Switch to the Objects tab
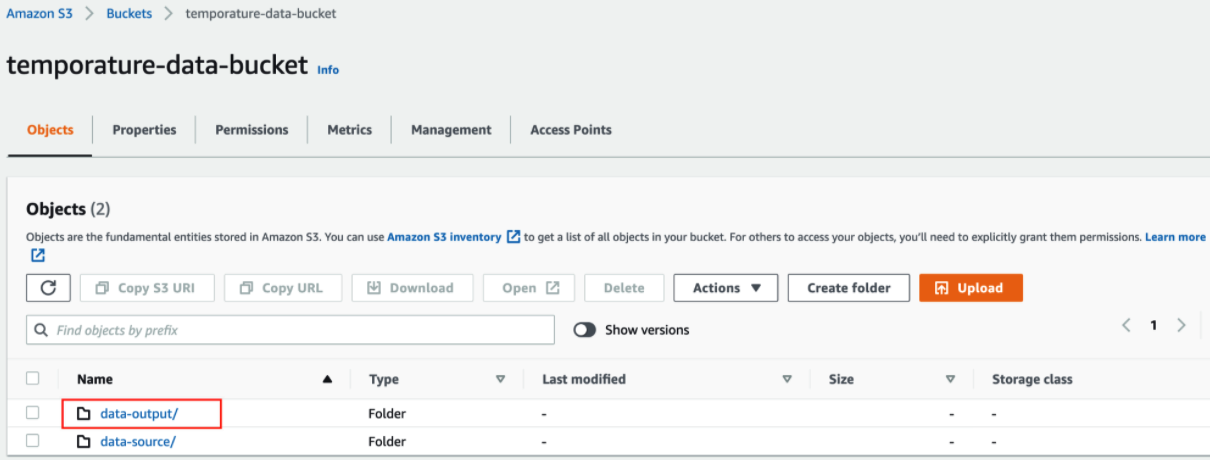Image resolution: width=1210 pixels, height=460 pixels. click(50, 130)
